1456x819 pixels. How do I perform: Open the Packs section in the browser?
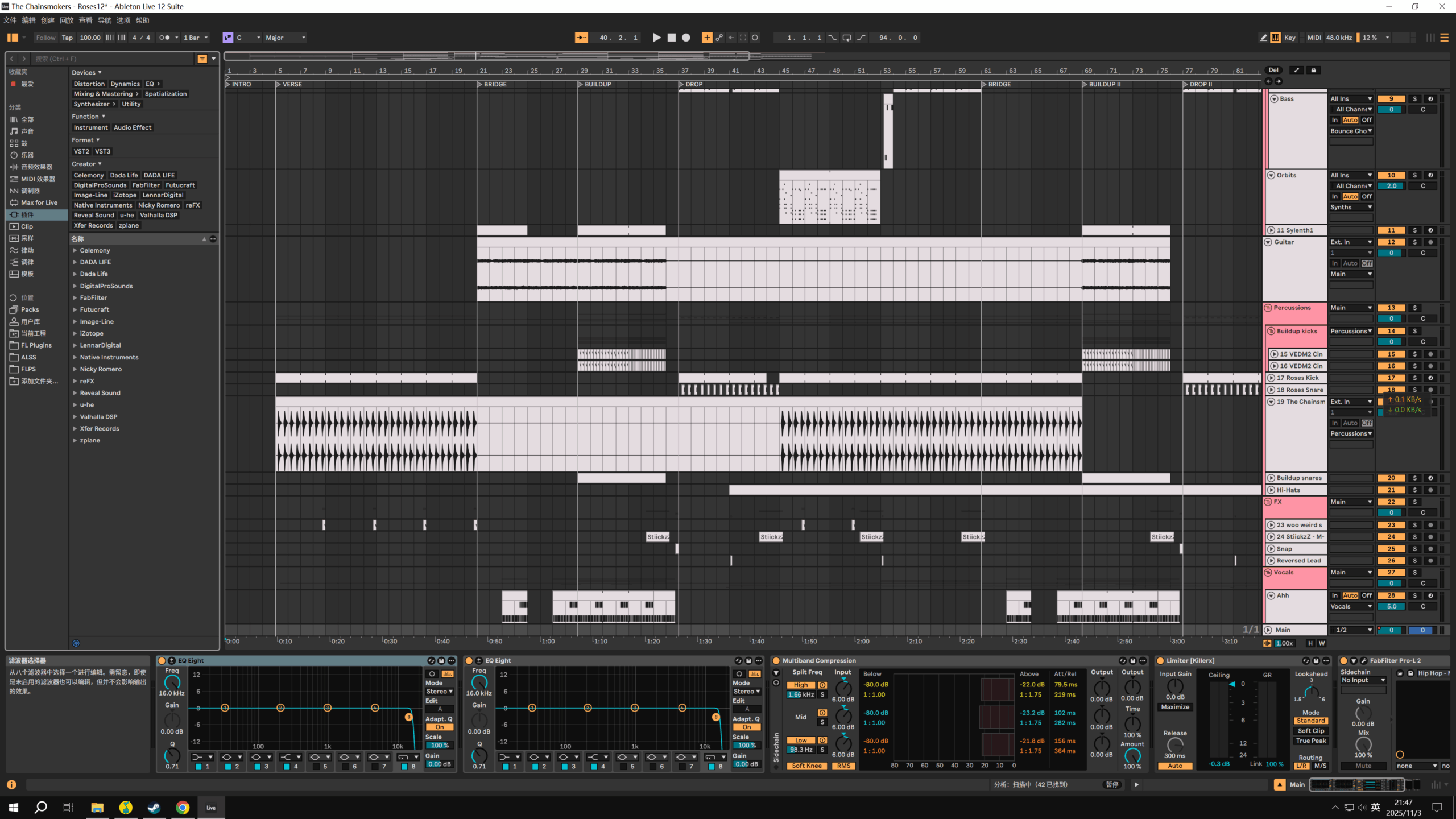[30, 309]
